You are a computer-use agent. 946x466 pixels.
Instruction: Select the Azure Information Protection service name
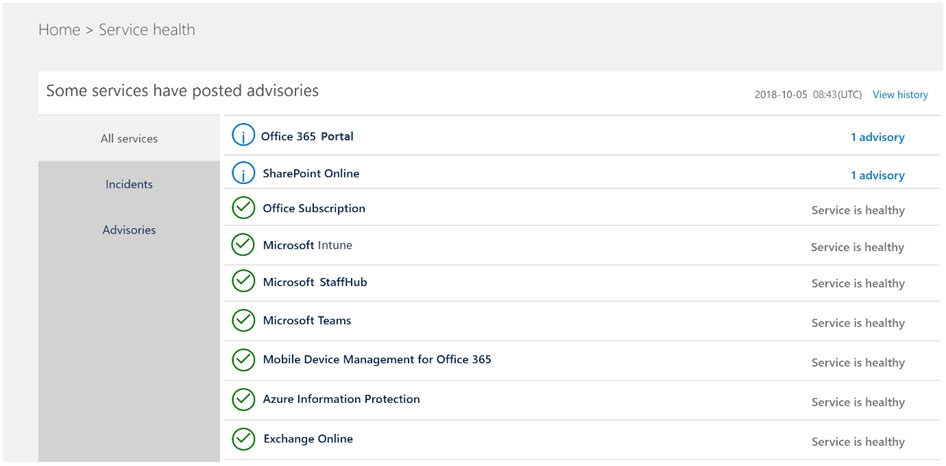click(341, 399)
